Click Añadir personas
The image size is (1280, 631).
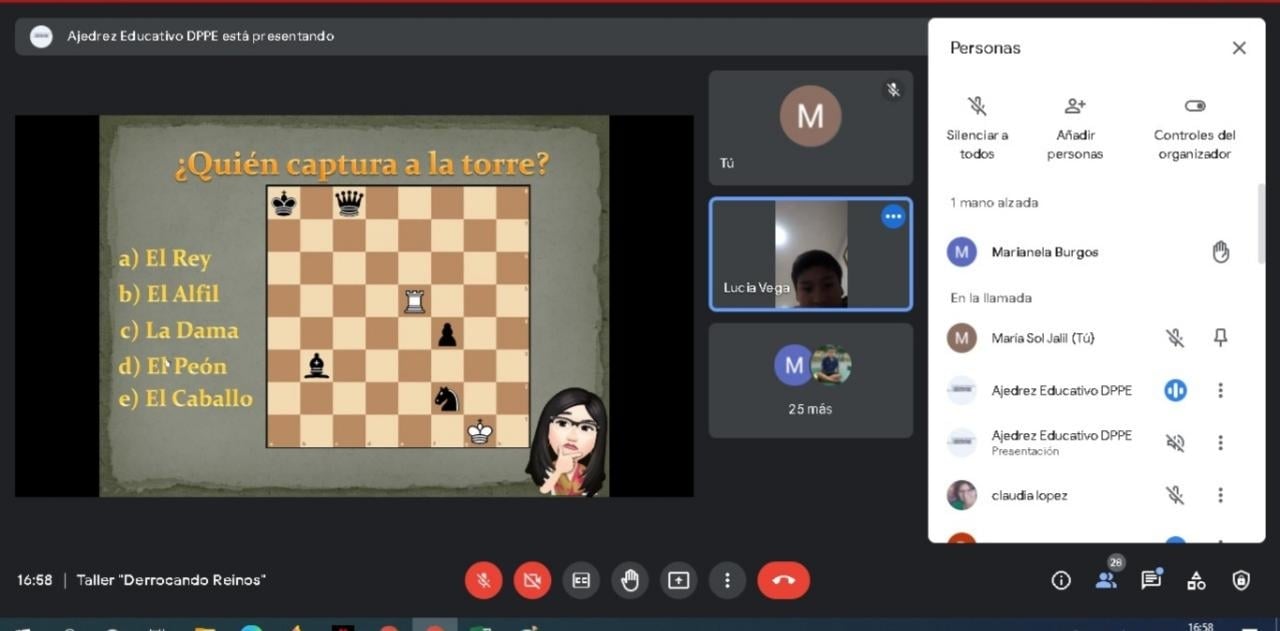click(1075, 128)
